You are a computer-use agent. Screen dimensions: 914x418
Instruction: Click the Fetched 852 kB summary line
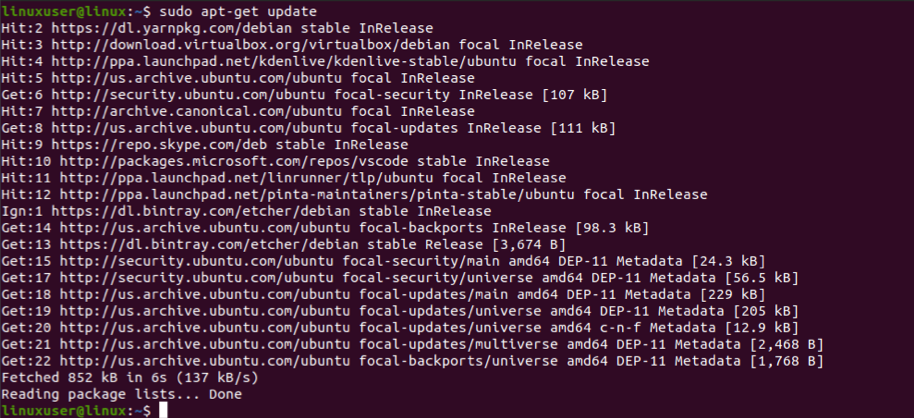pos(130,378)
